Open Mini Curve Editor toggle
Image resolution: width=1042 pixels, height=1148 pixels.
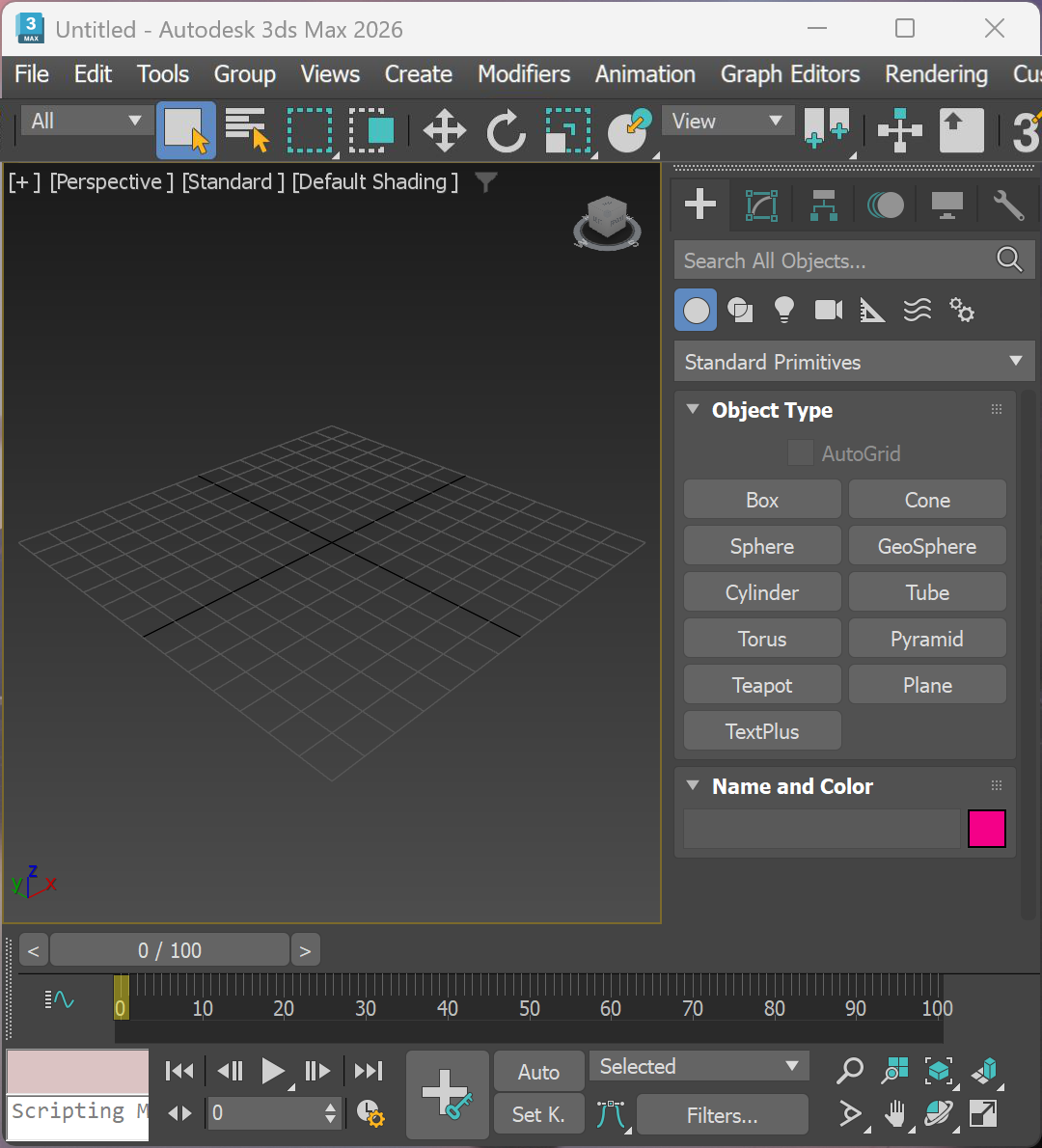pyautogui.click(x=59, y=999)
